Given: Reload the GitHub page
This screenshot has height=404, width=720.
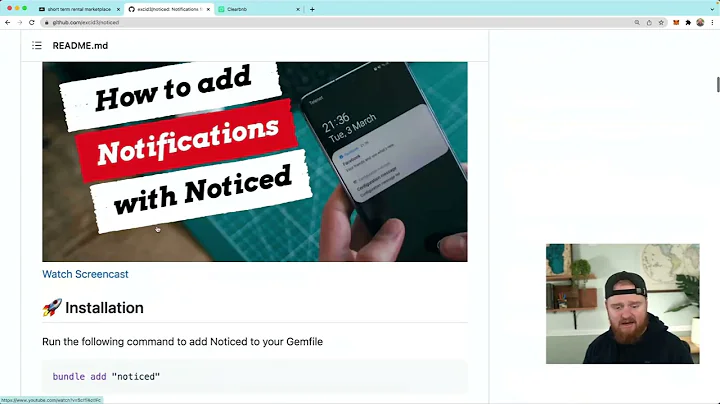Looking at the screenshot, I should (x=32, y=22).
